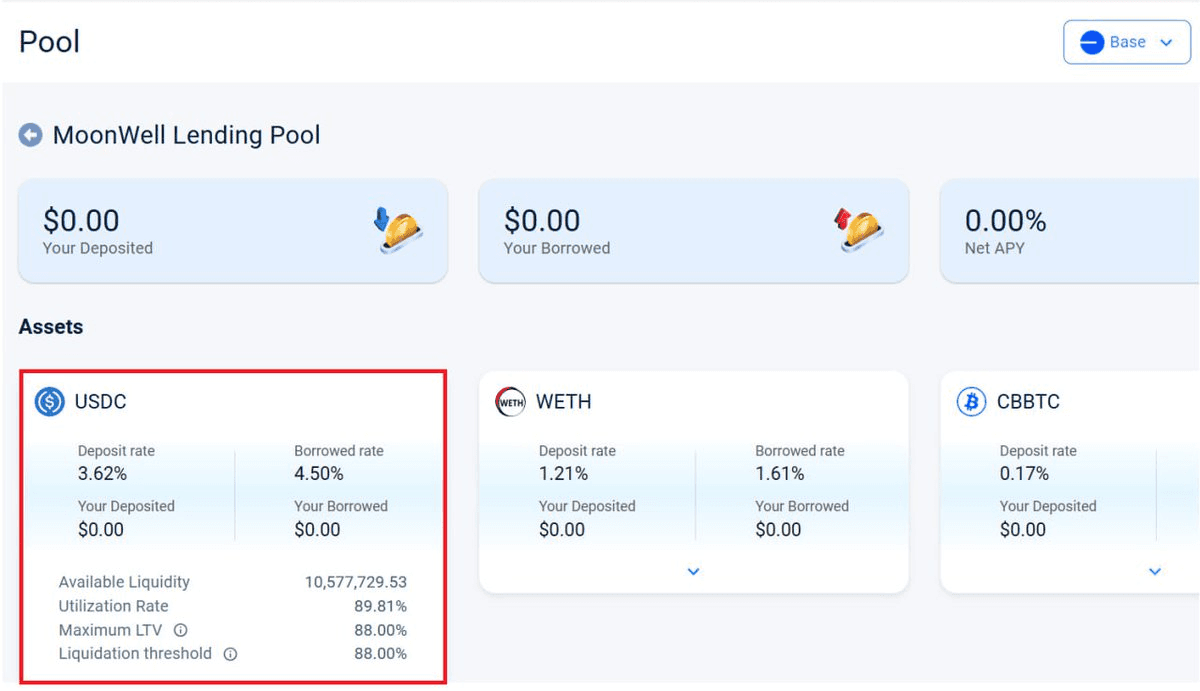Click the borrow icon in the Your Borrowed summary card
The image size is (1200, 691).
click(858, 230)
